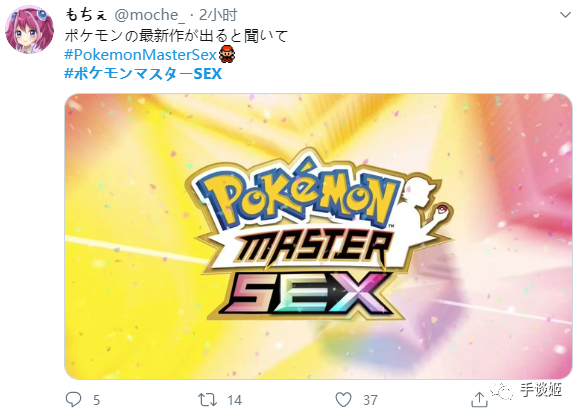Viewport: 580px width, 416px height.
Task: Retweet this post using the retweet icon
Action: point(207,400)
